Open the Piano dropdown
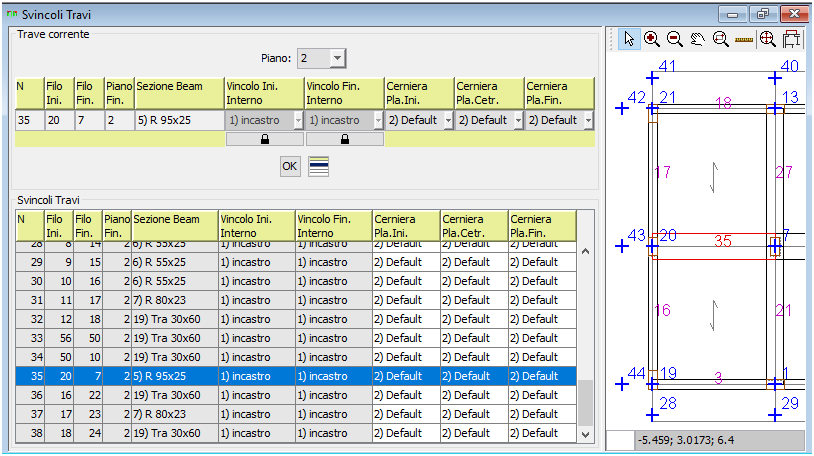 [337, 58]
